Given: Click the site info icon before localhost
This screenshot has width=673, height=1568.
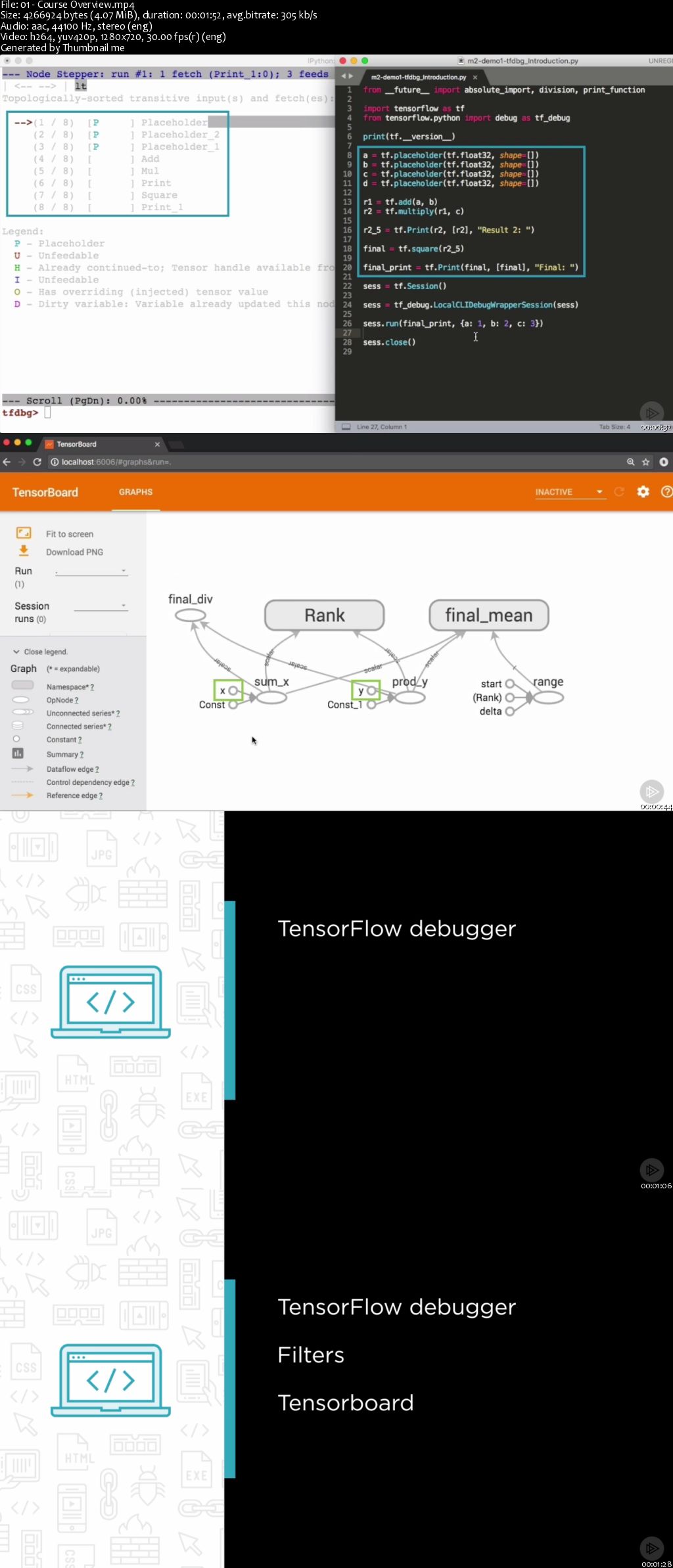Looking at the screenshot, I should point(55,462).
